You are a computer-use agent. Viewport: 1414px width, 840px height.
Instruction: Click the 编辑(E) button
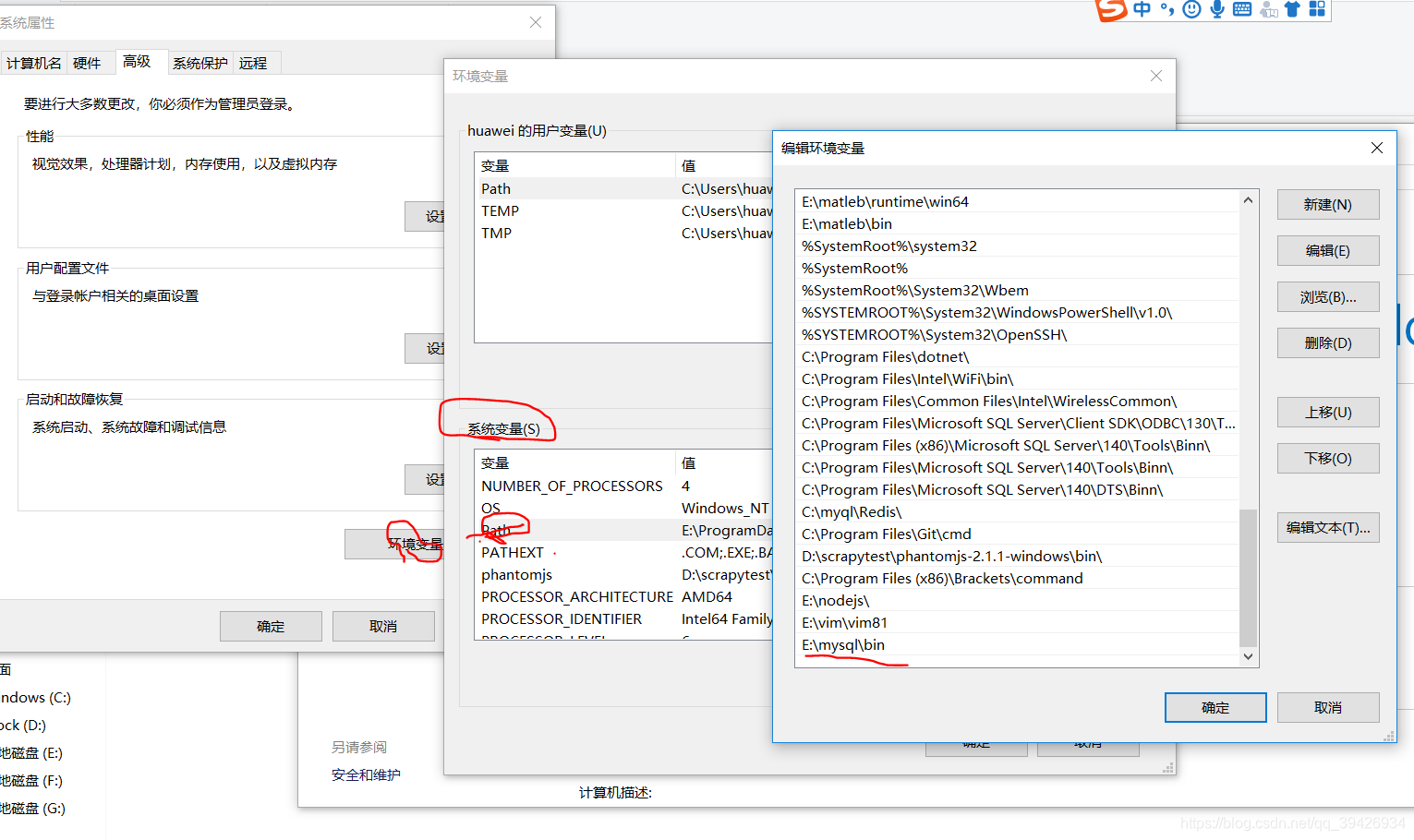coord(1328,251)
